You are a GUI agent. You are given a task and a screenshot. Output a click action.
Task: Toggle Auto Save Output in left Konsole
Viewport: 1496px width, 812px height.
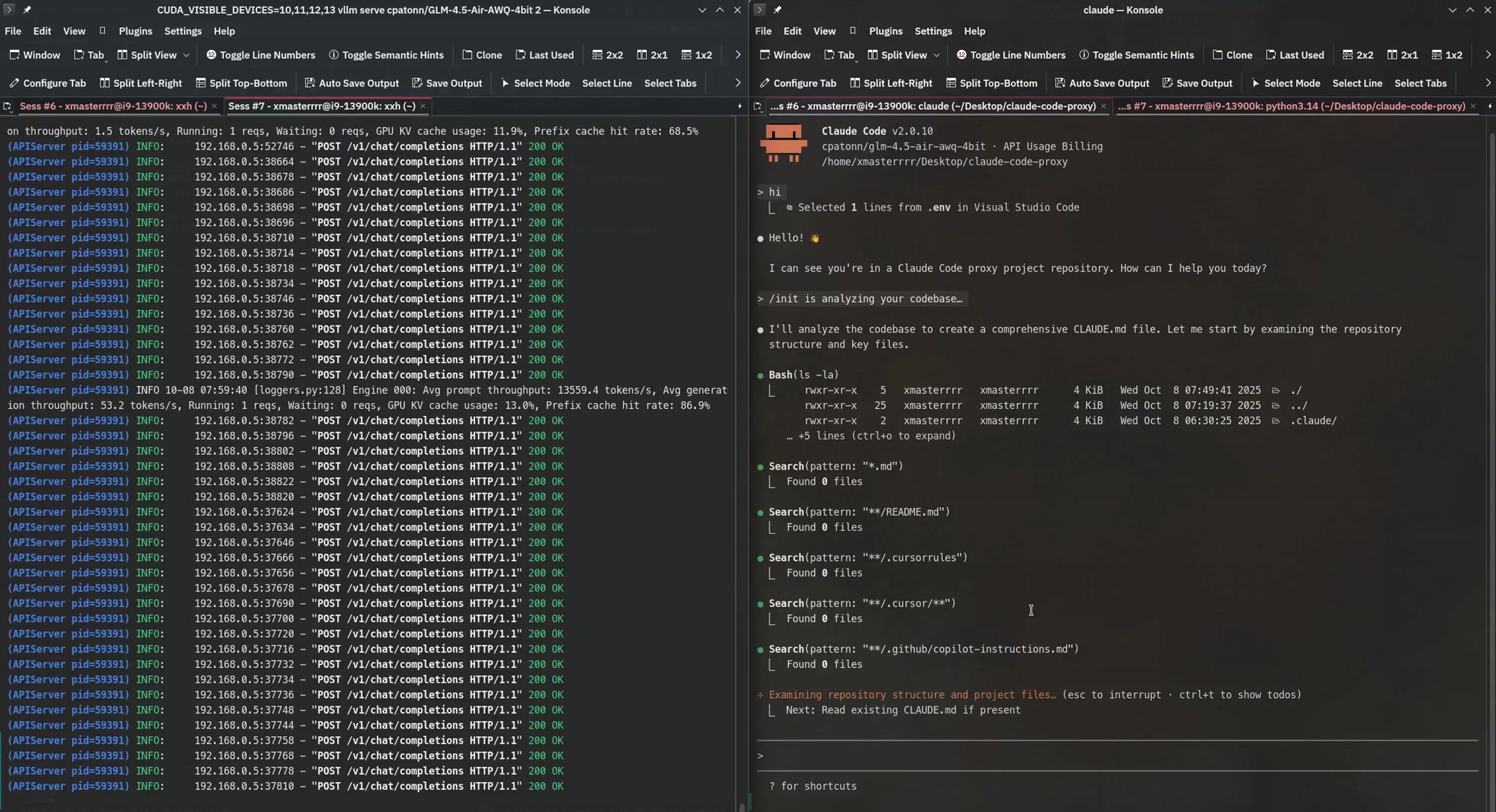[352, 83]
